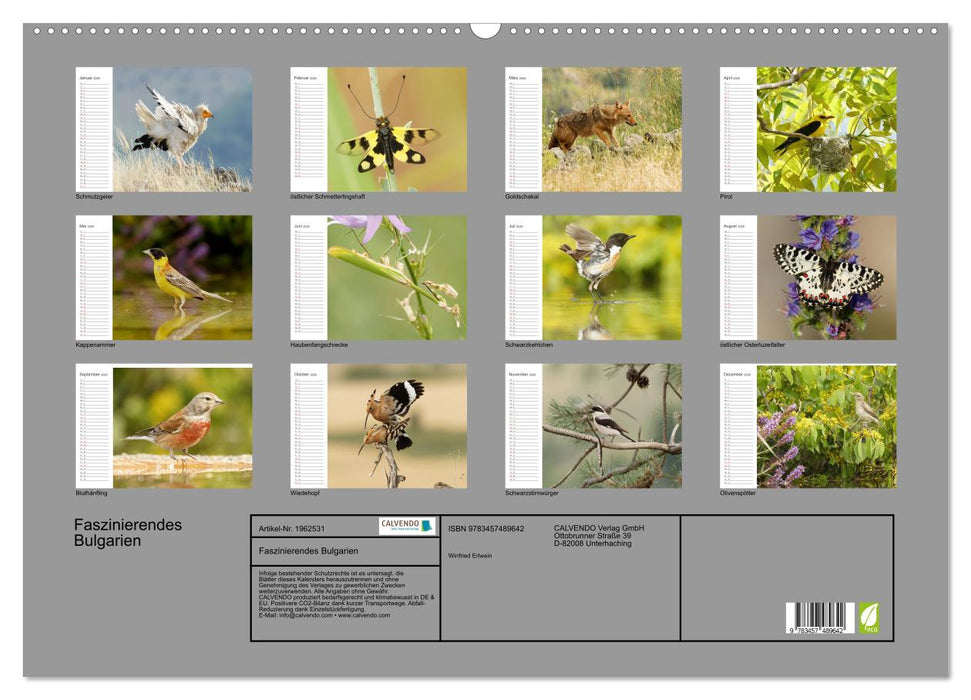Select the Schwarzkehlchen July photo
The height and width of the screenshot is (700, 971).
click(612, 278)
